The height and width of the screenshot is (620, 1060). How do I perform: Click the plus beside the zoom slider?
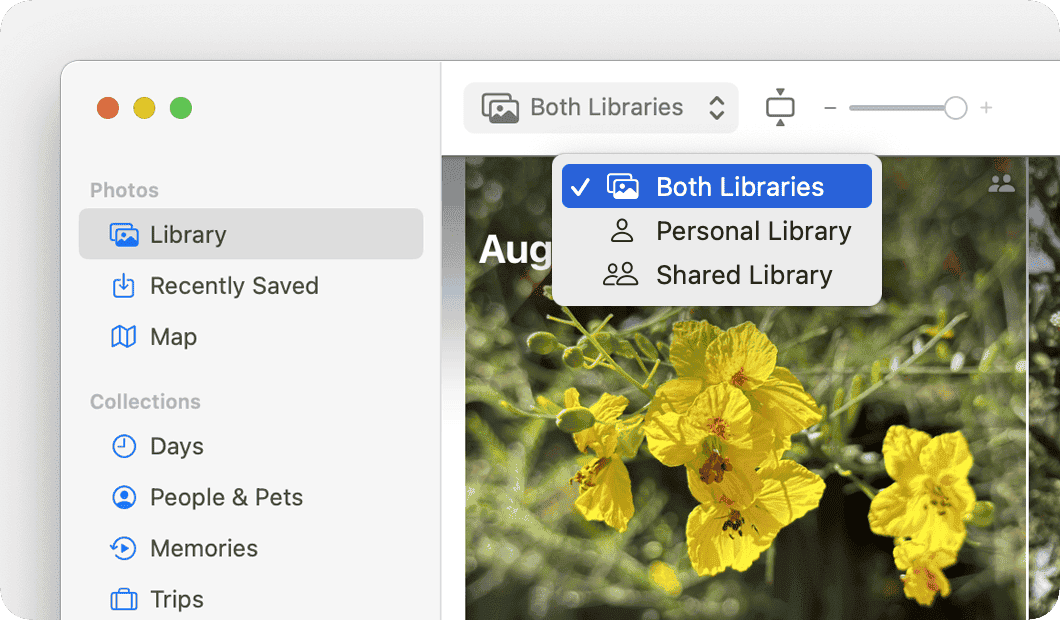pos(986,107)
